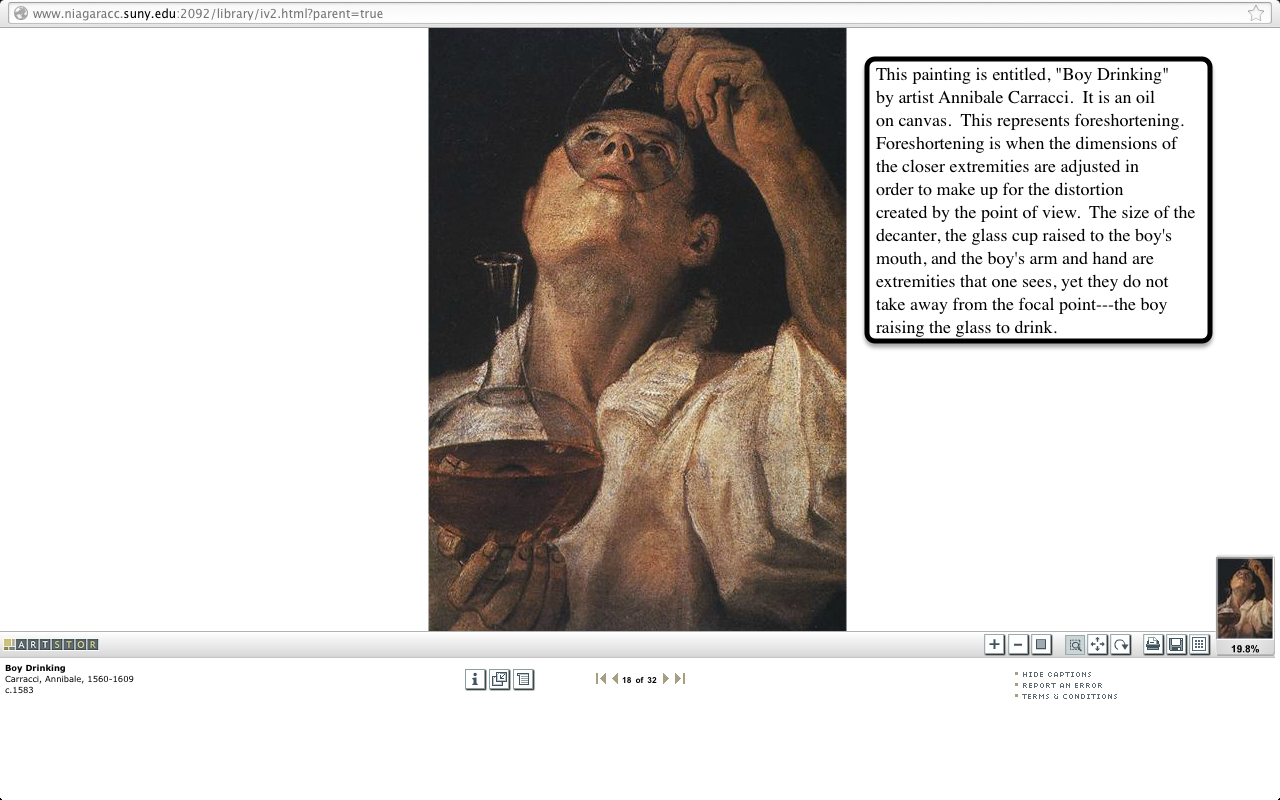
Task: Zoom in with the plus button
Action: coord(994,645)
